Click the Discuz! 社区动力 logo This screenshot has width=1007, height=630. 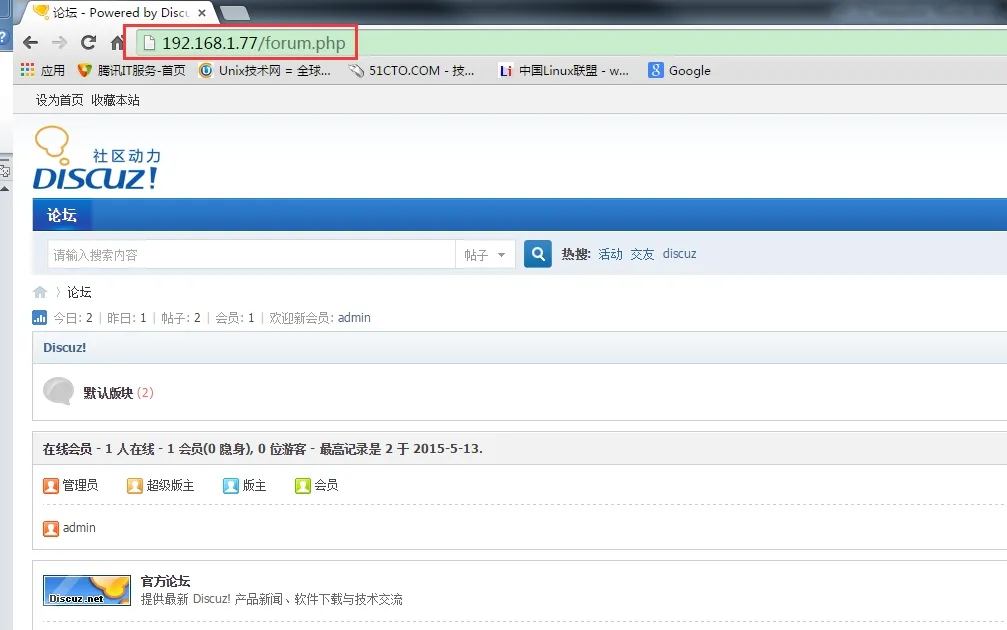[96, 158]
